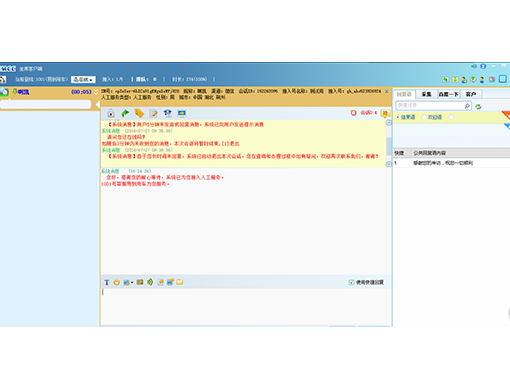Click the blue grid layout icon

pyautogui.click(x=503, y=79)
